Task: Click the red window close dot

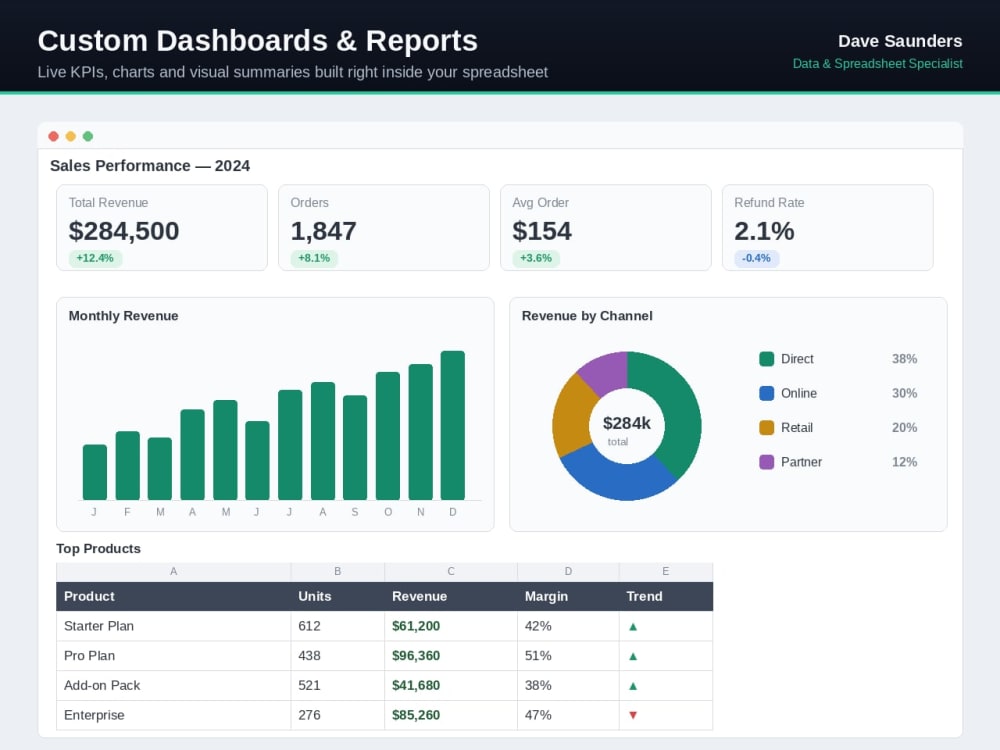Action: [54, 136]
